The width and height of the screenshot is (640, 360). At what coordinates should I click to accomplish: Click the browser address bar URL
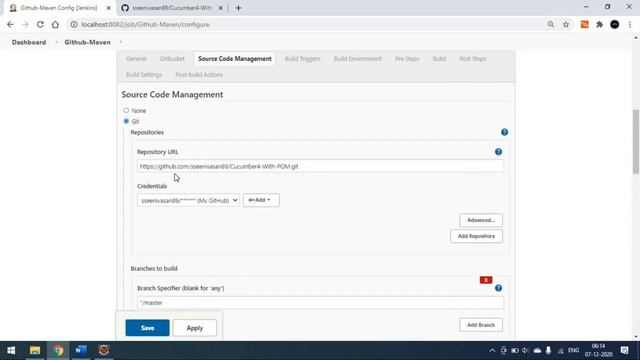click(x=145, y=24)
